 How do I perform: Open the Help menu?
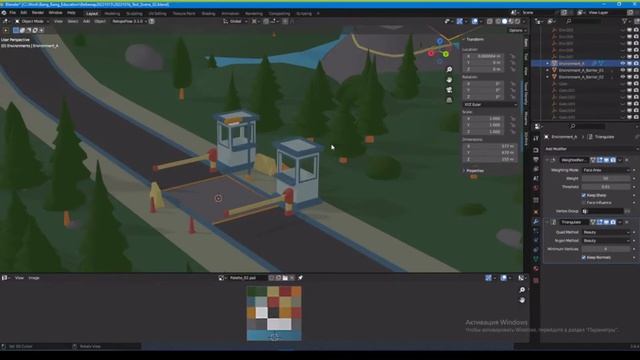tap(71, 13)
